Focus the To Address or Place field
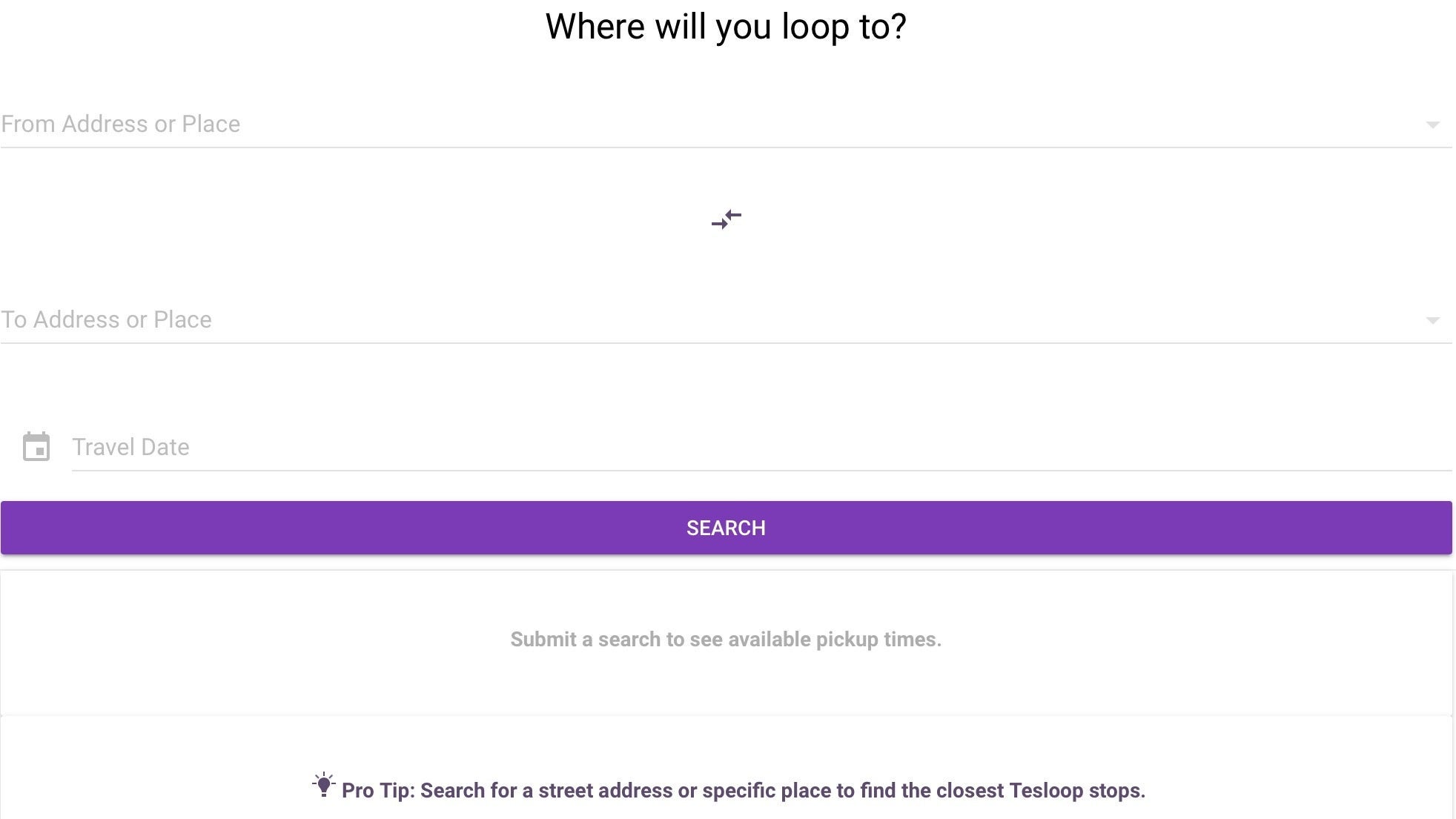 [667, 320]
